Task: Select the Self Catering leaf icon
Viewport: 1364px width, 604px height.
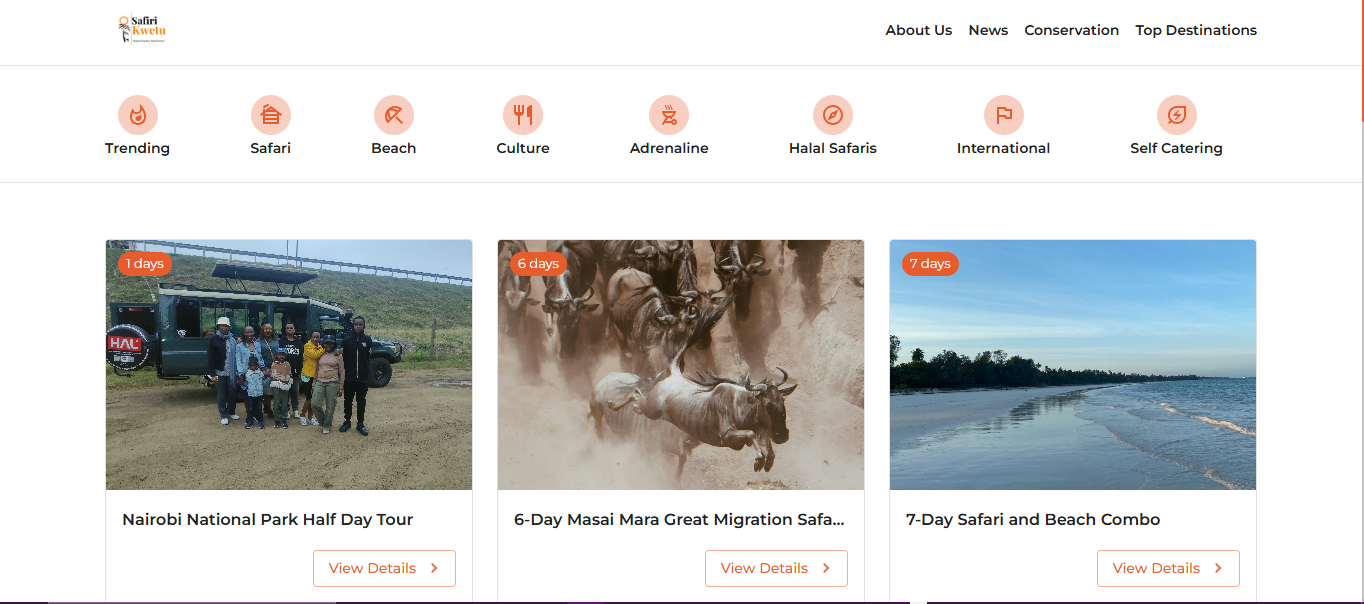Action: [1177, 115]
